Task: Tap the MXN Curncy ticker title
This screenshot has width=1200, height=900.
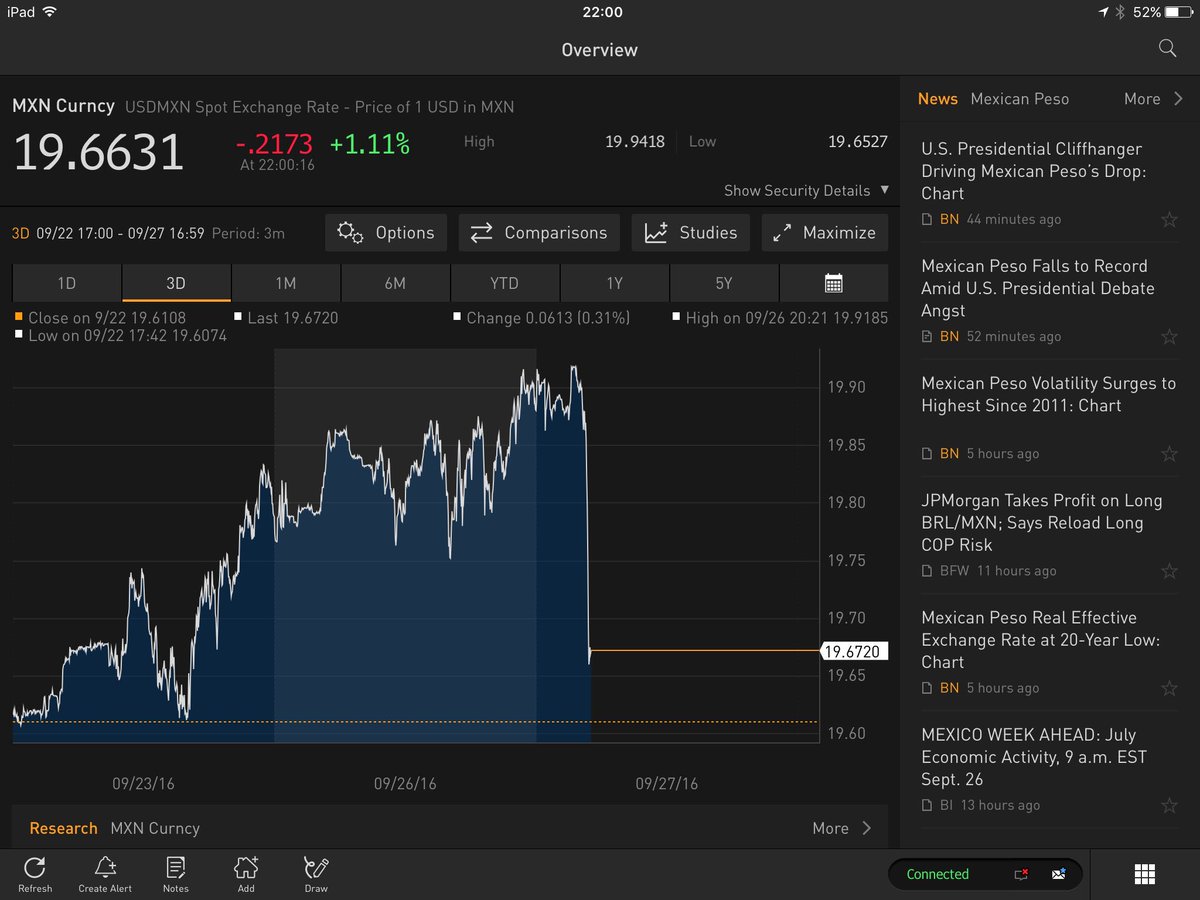Action: pyautogui.click(x=63, y=105)
